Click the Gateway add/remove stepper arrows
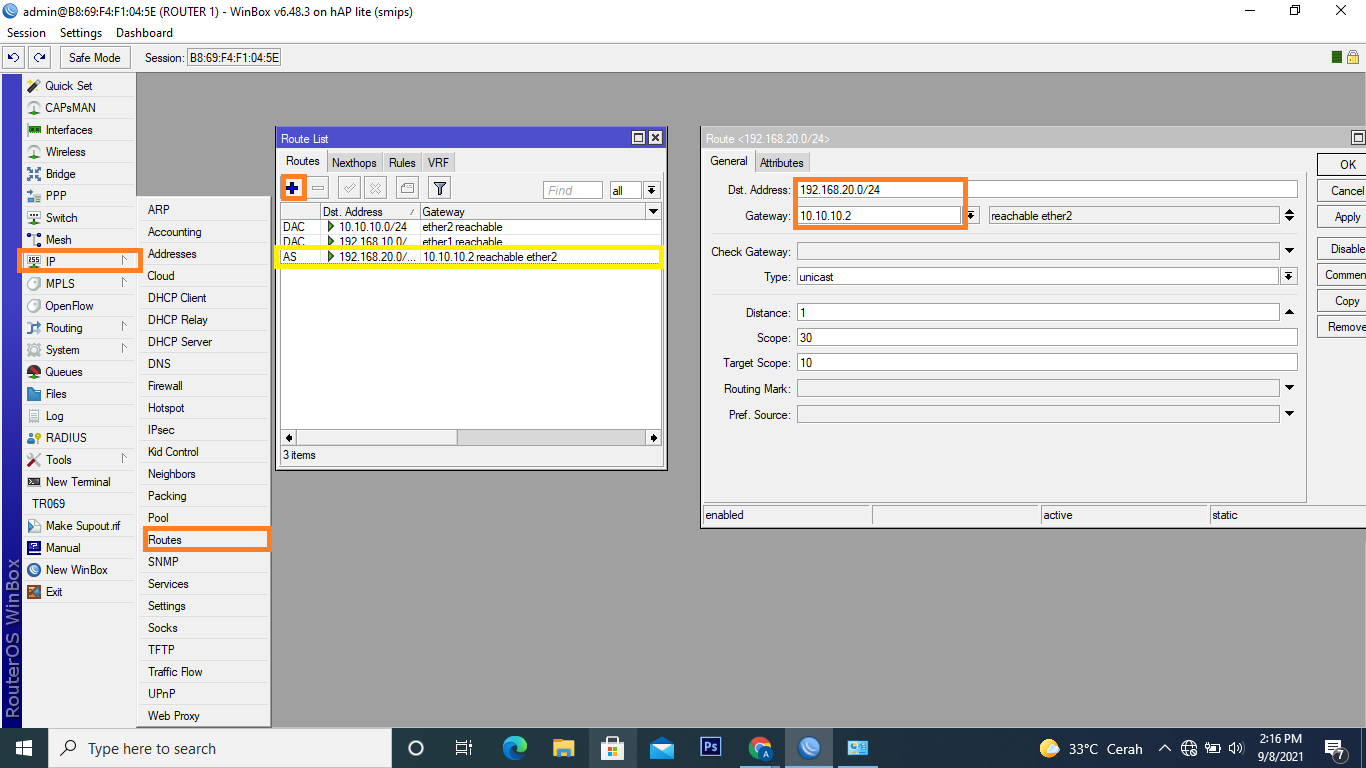The width and height of the screenshot is (1366, 768). (x=1289, y=215)
